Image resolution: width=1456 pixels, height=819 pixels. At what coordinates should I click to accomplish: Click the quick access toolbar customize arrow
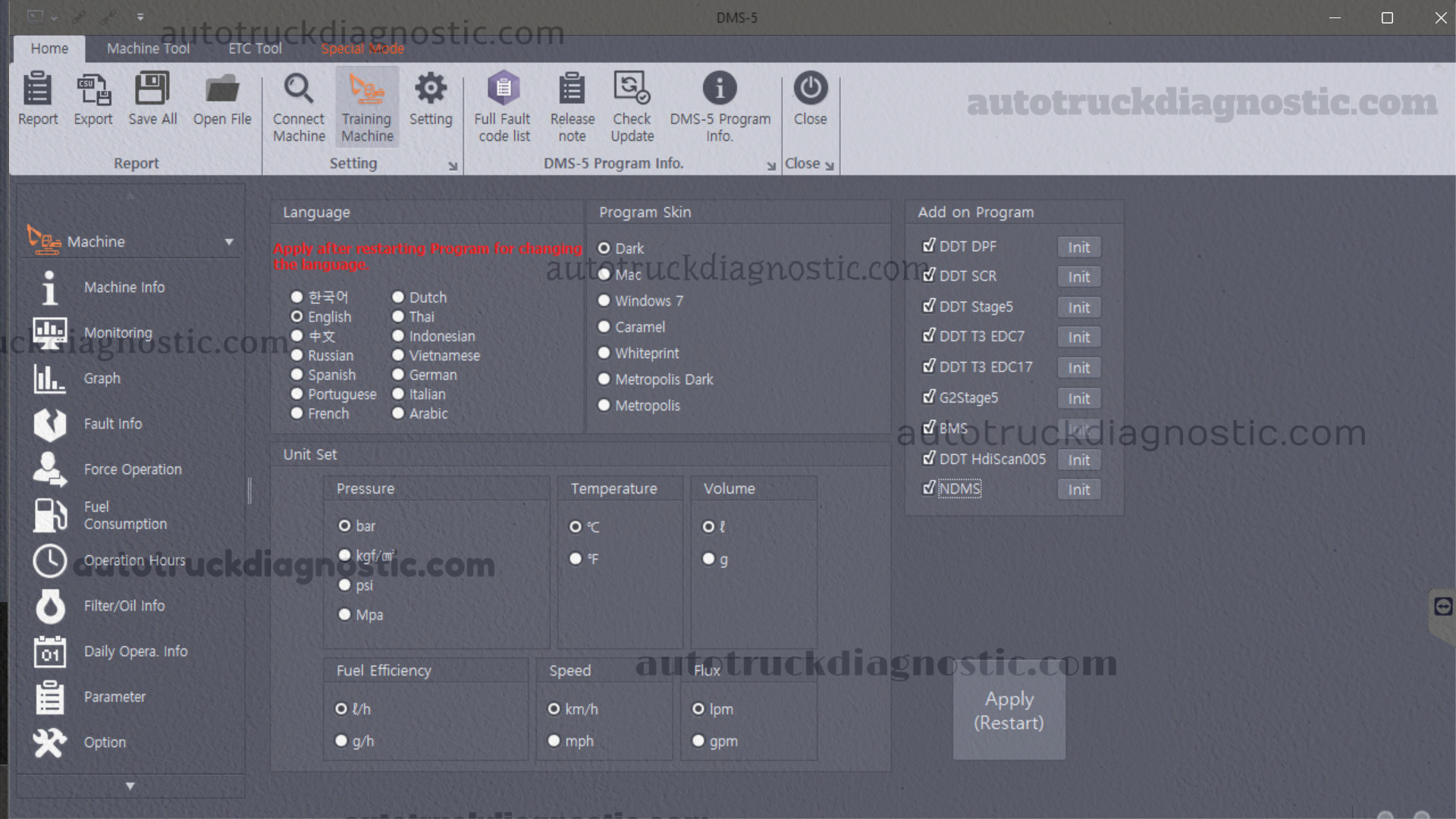pyautogui.click(x=140, y=17)
